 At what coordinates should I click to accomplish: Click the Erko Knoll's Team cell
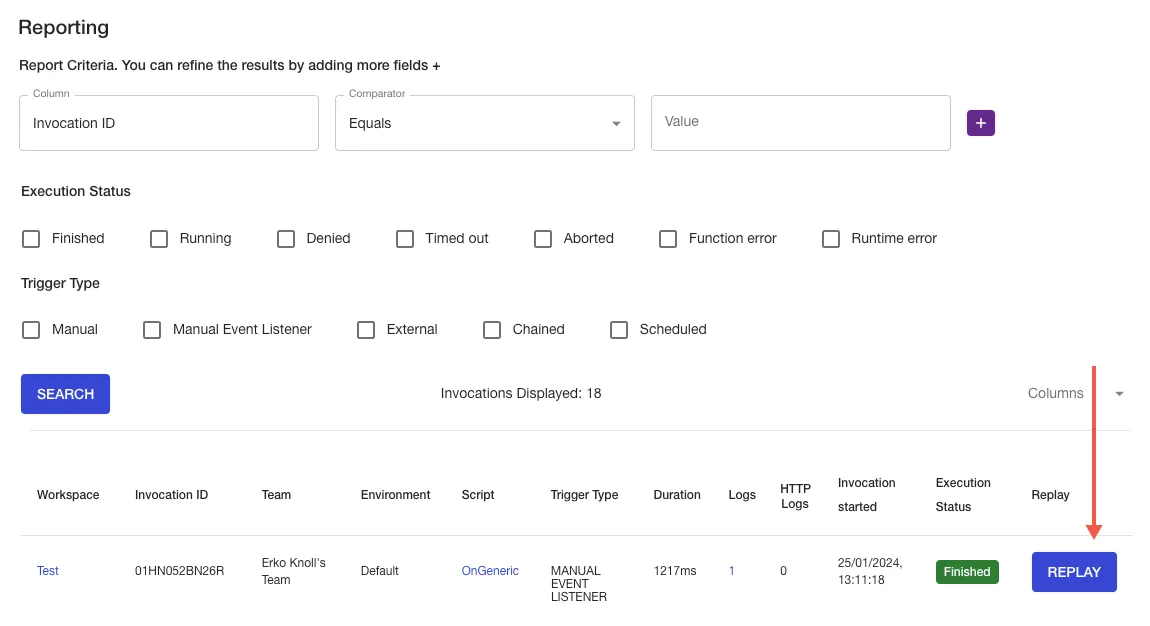tap(293, 571)
